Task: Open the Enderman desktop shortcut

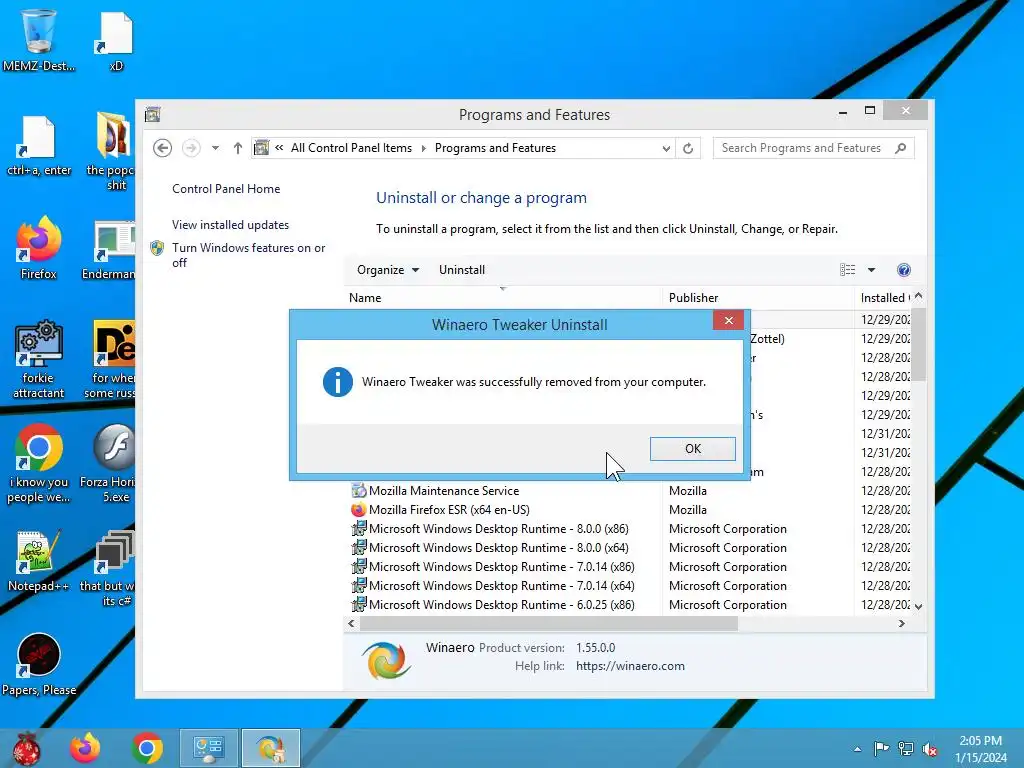Action: pos(110,249)
